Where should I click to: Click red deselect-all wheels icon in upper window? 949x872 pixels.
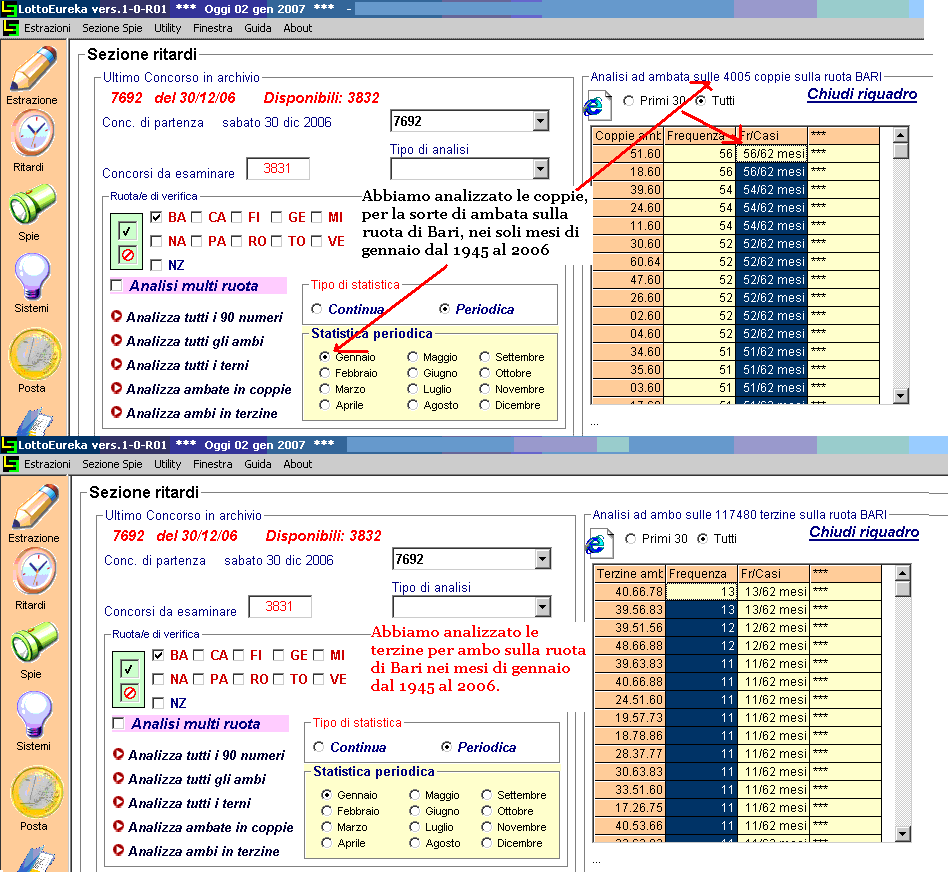coord(127,255)
